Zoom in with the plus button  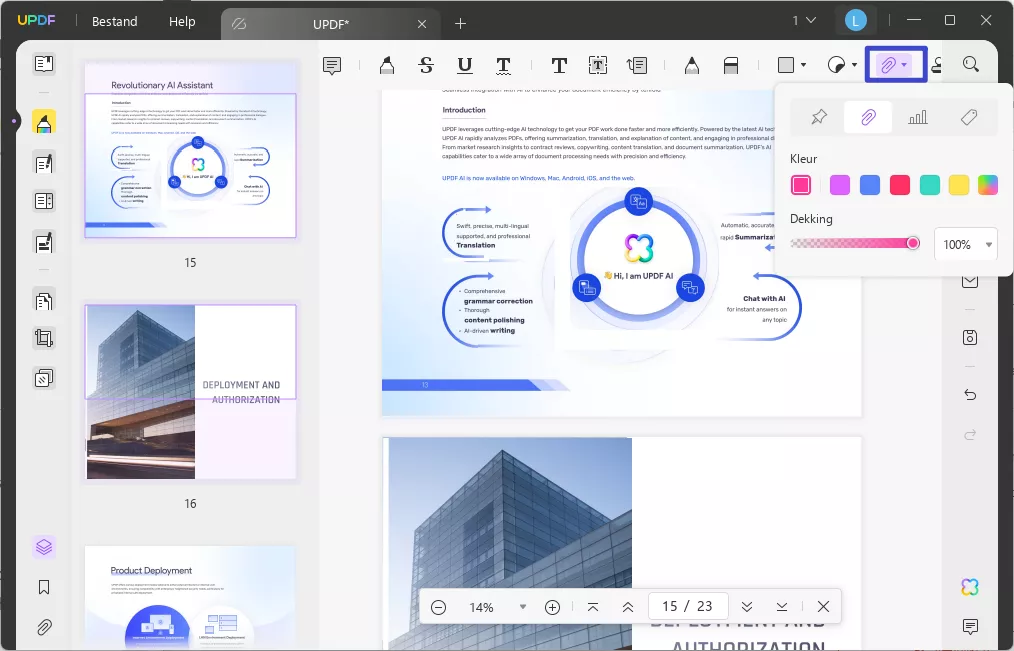pos(552,607)
